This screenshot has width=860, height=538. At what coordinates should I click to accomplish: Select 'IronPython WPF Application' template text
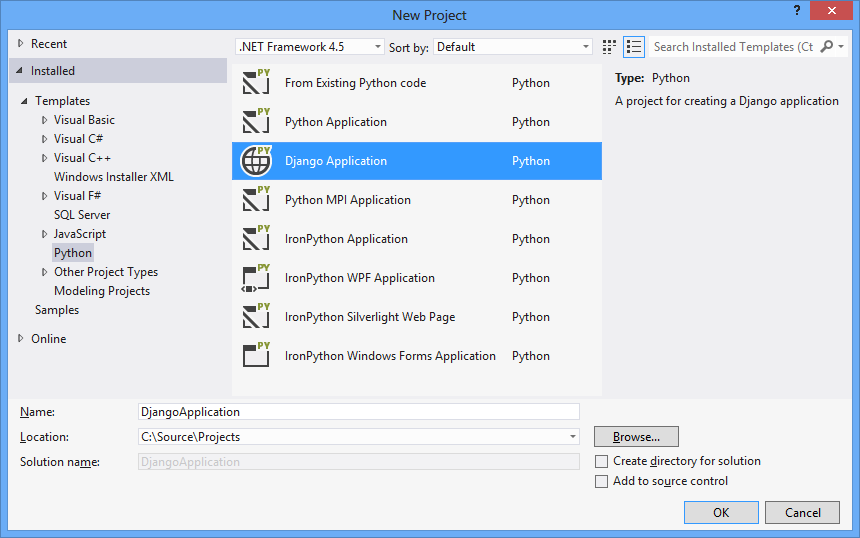click(x=360, y=278)
